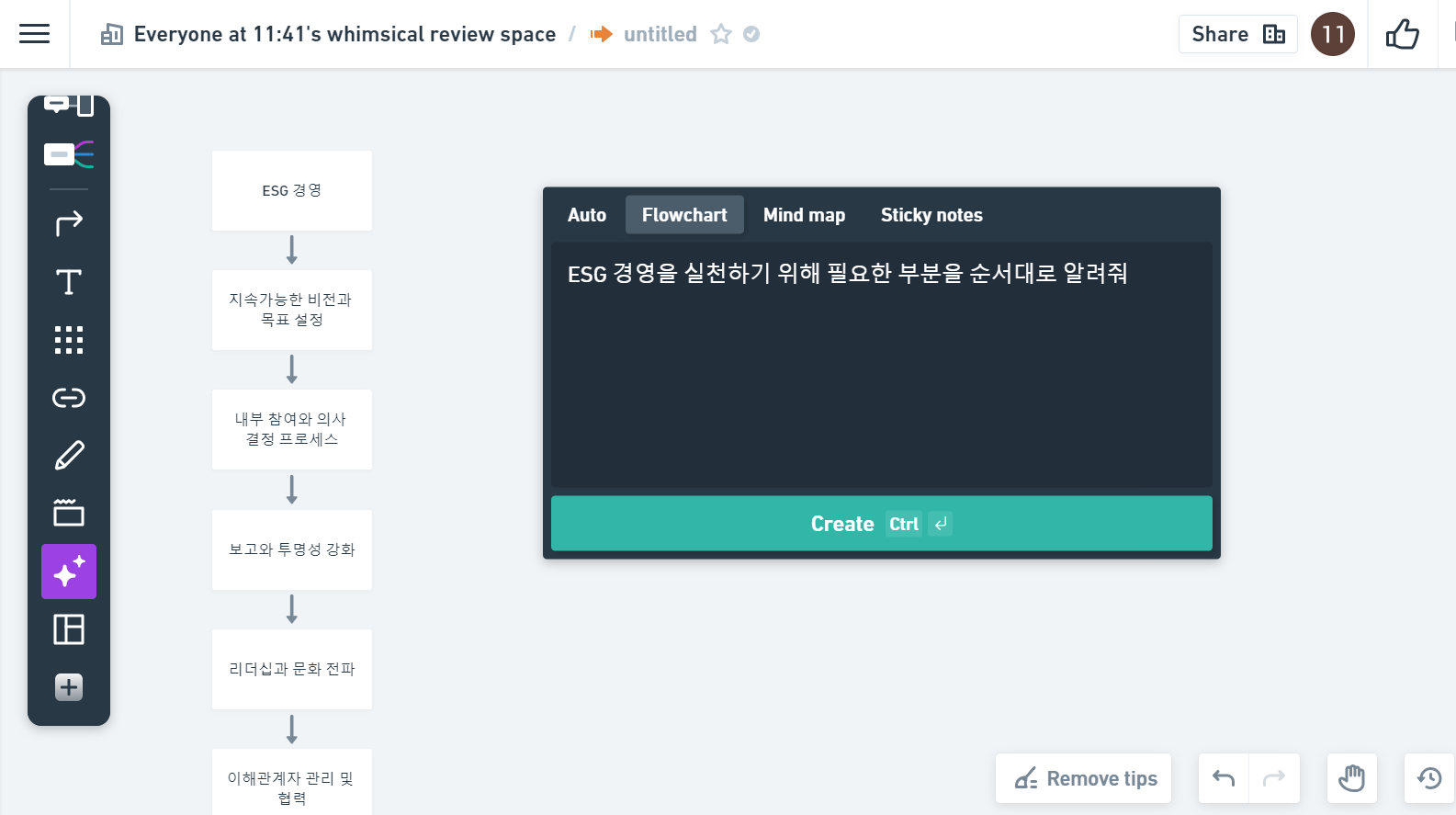Open the hamburger main menu
This screenshot has height=815, width=1456.
(35, 34)
